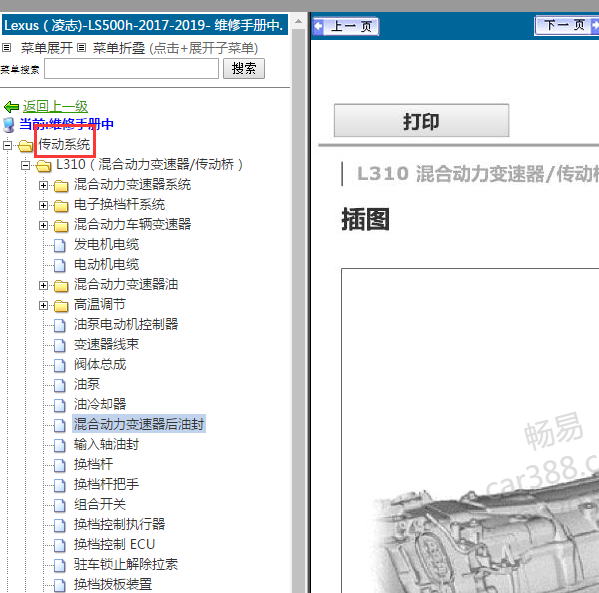The width and height of the screenshot is (599, 593).
Task: Collapse the 传动系统 tree node
Action: click(x=7, y=146)
